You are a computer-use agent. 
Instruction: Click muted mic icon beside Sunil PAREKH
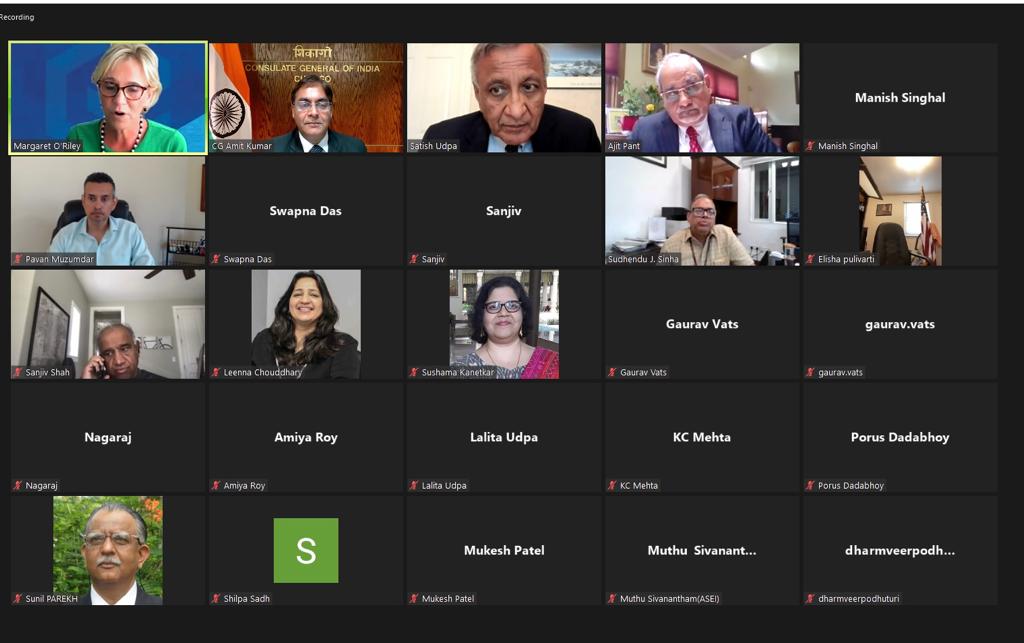pos(18,599)
